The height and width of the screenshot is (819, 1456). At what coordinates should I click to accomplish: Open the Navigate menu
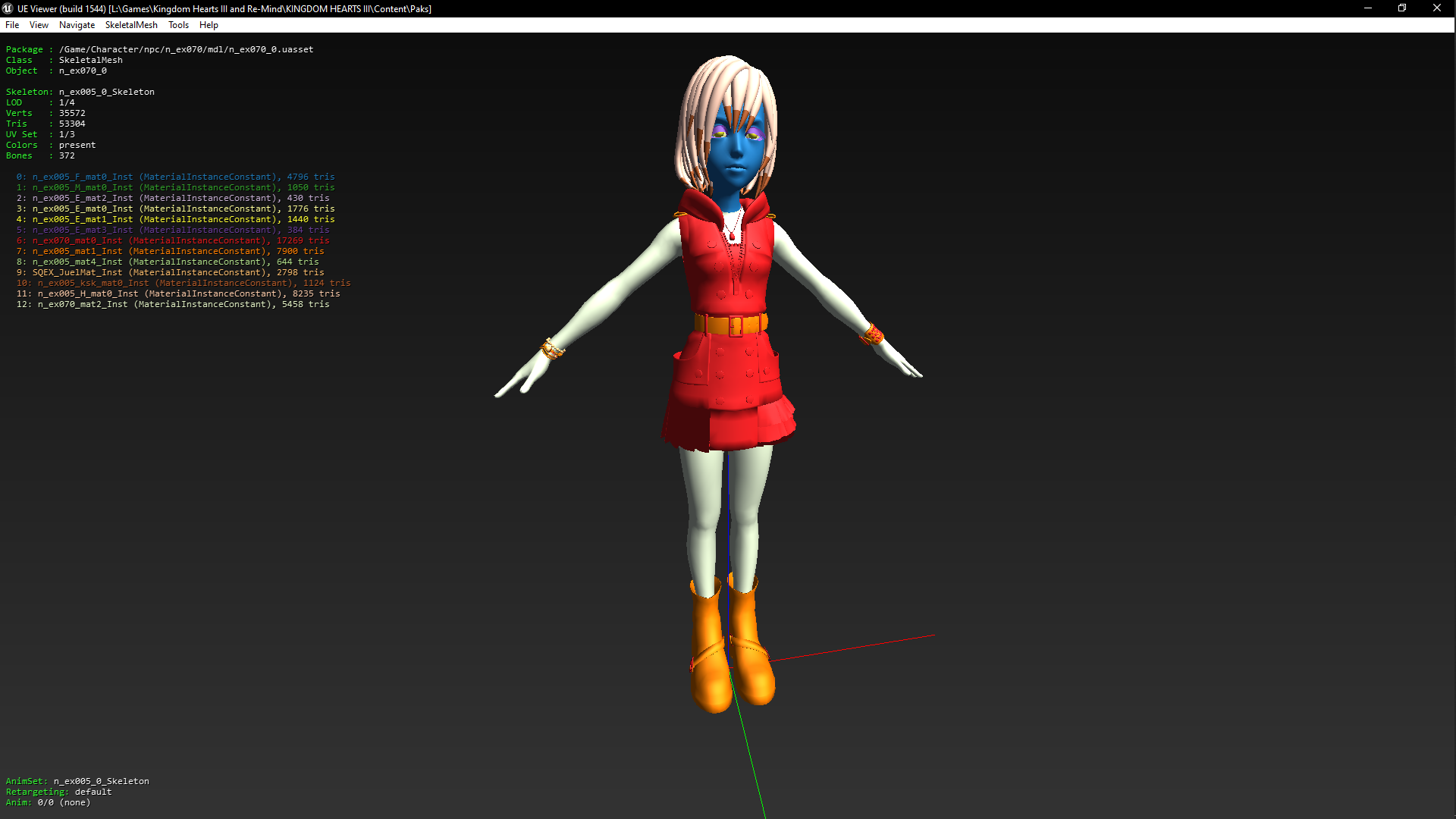(x=77, y=25)
